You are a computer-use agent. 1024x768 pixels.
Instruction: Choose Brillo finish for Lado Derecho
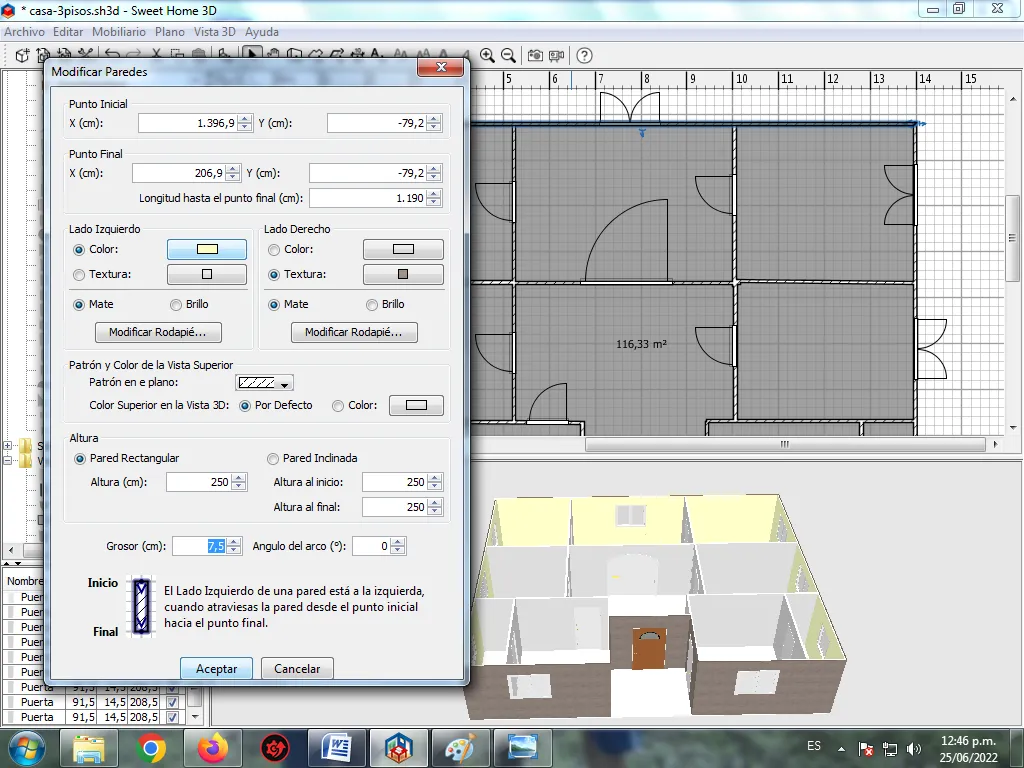[x=372, y=304]
